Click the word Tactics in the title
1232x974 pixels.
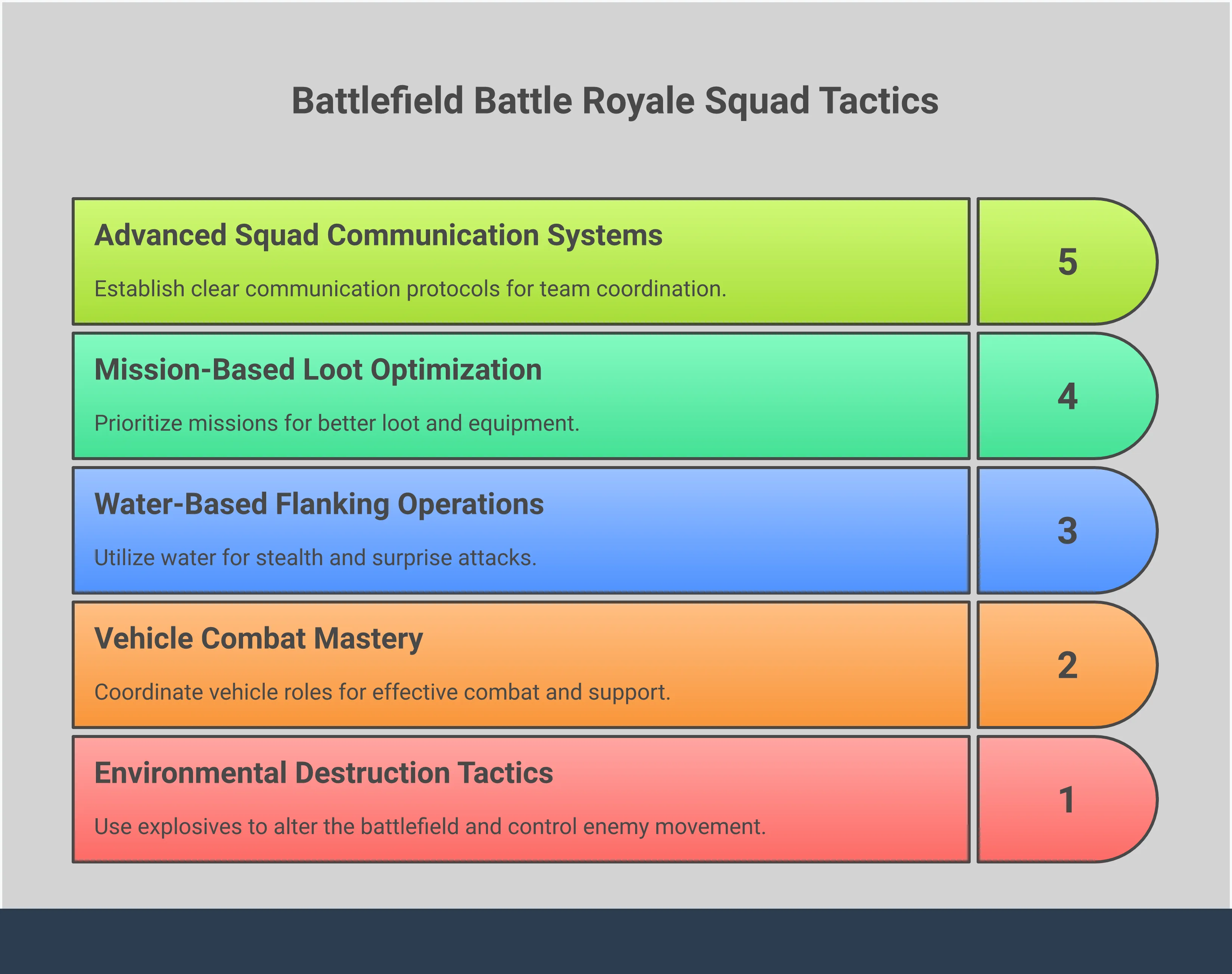pos(878,101)
